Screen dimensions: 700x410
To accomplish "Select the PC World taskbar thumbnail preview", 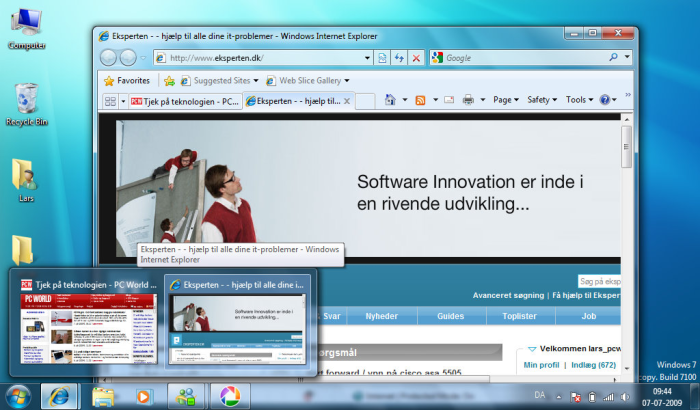I will point(88,322).
